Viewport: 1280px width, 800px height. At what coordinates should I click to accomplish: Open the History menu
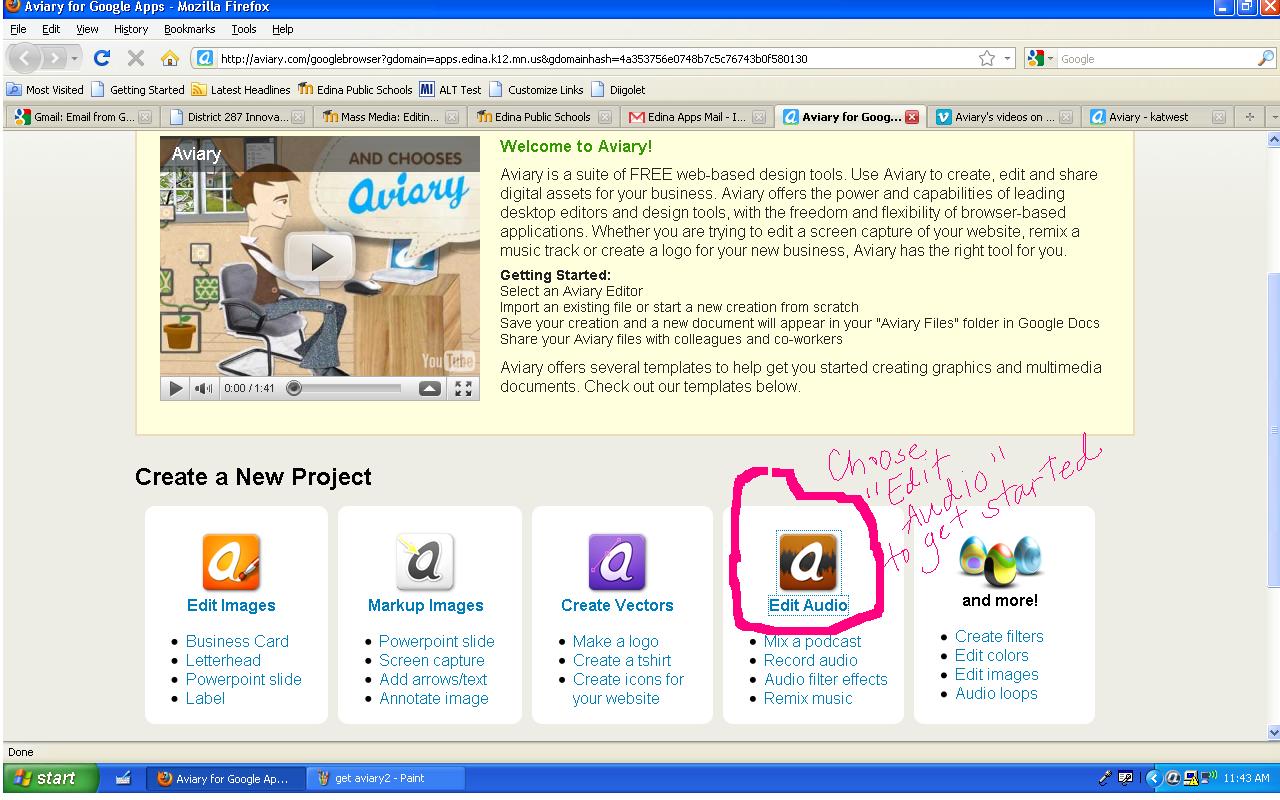(x=131, y=29)
